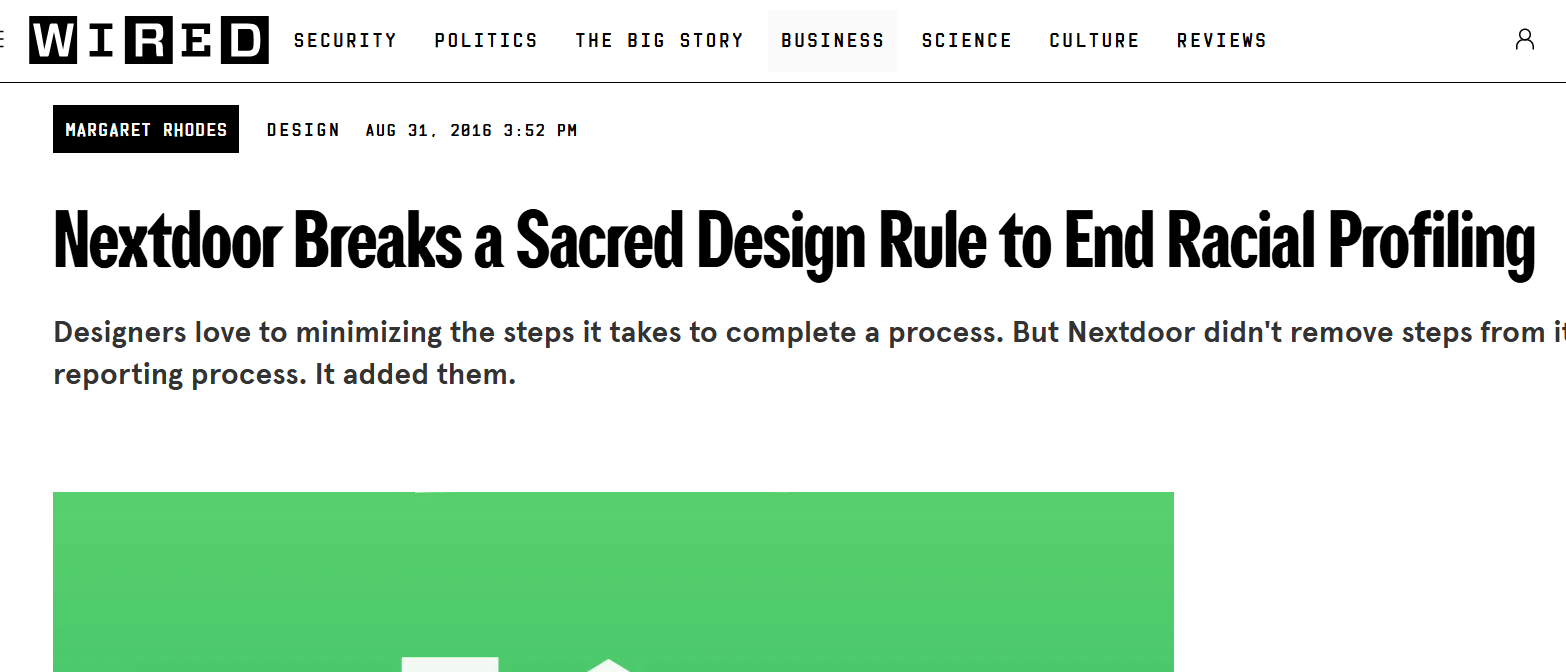
Task: Click the Margaret Rhodes author tag
Action: (x=146, y=130)
